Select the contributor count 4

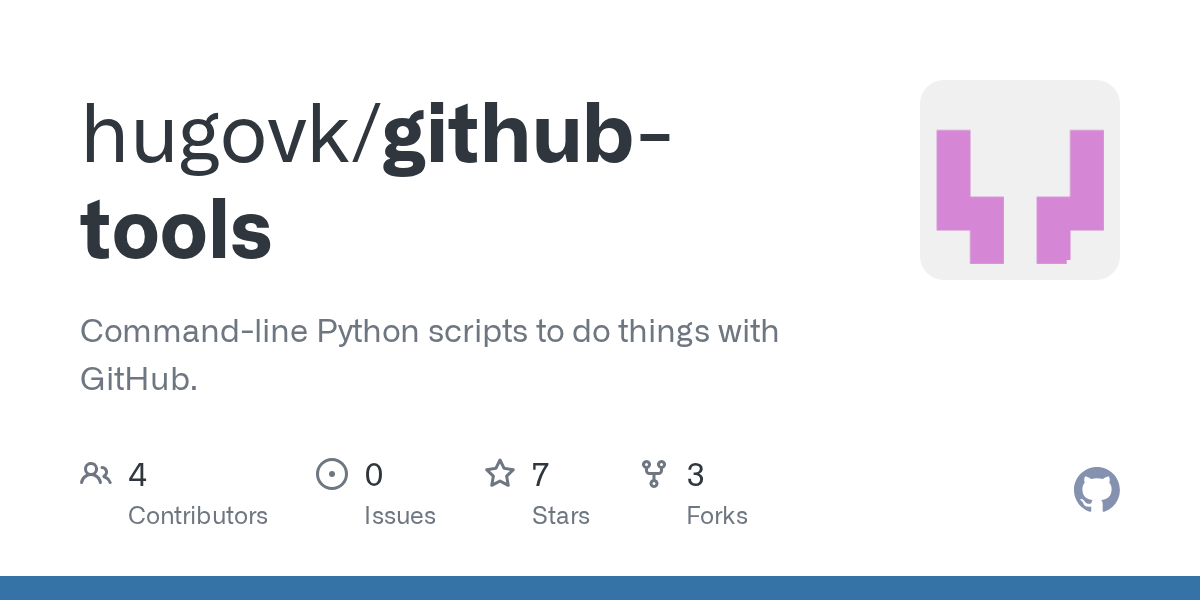click(138, 474)
